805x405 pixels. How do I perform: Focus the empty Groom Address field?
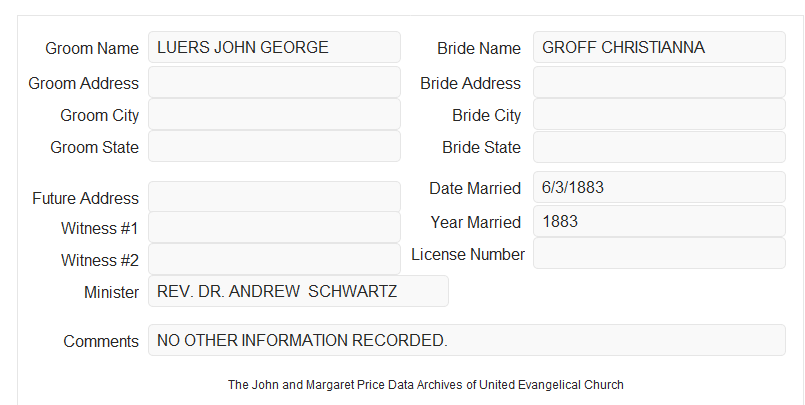click(x=274, y=82)
